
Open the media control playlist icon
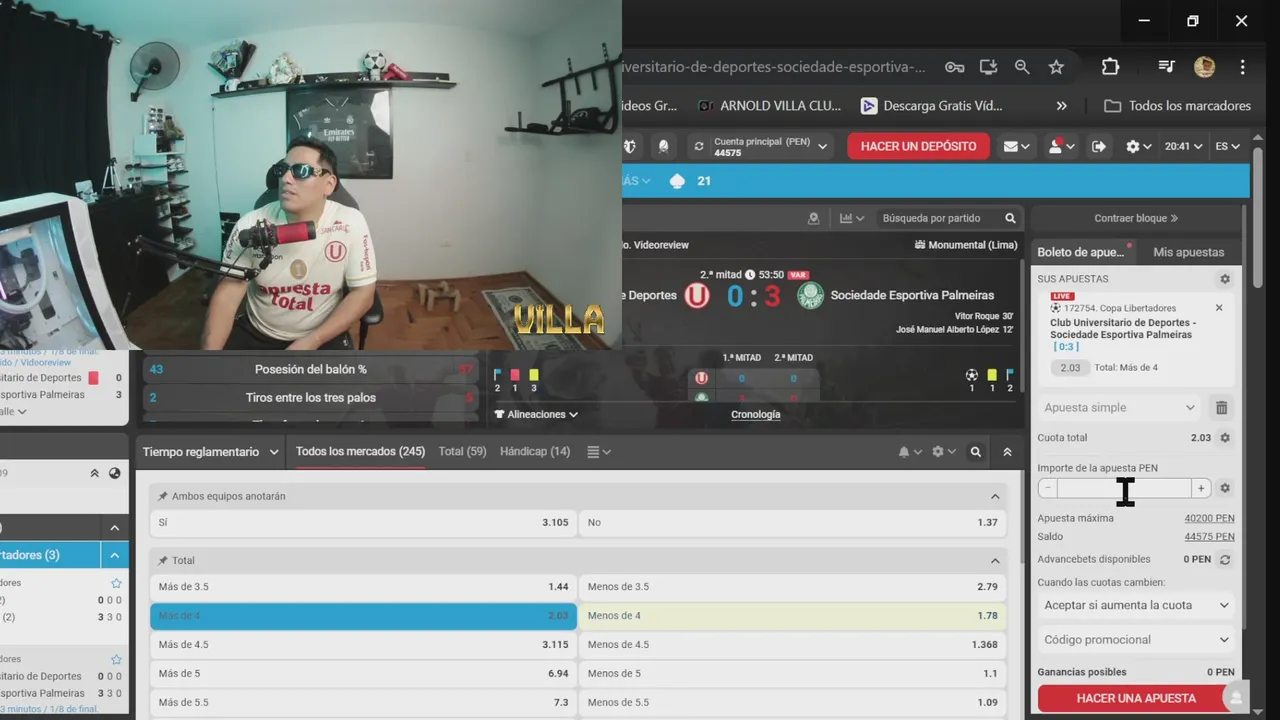(1166, 67)
